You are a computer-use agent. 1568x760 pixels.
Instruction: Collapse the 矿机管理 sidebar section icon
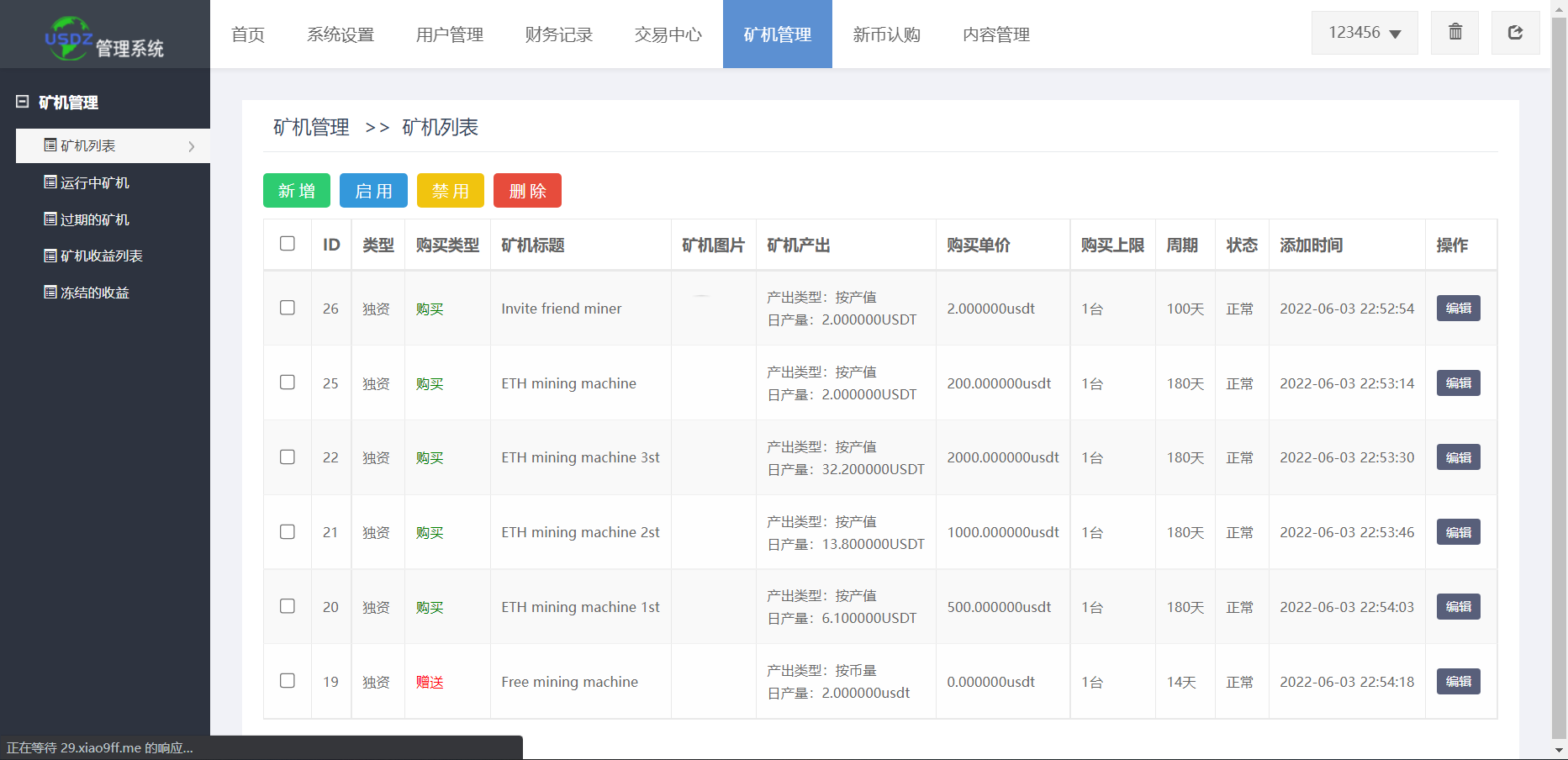pyautogui.click(x=22, y=102)
